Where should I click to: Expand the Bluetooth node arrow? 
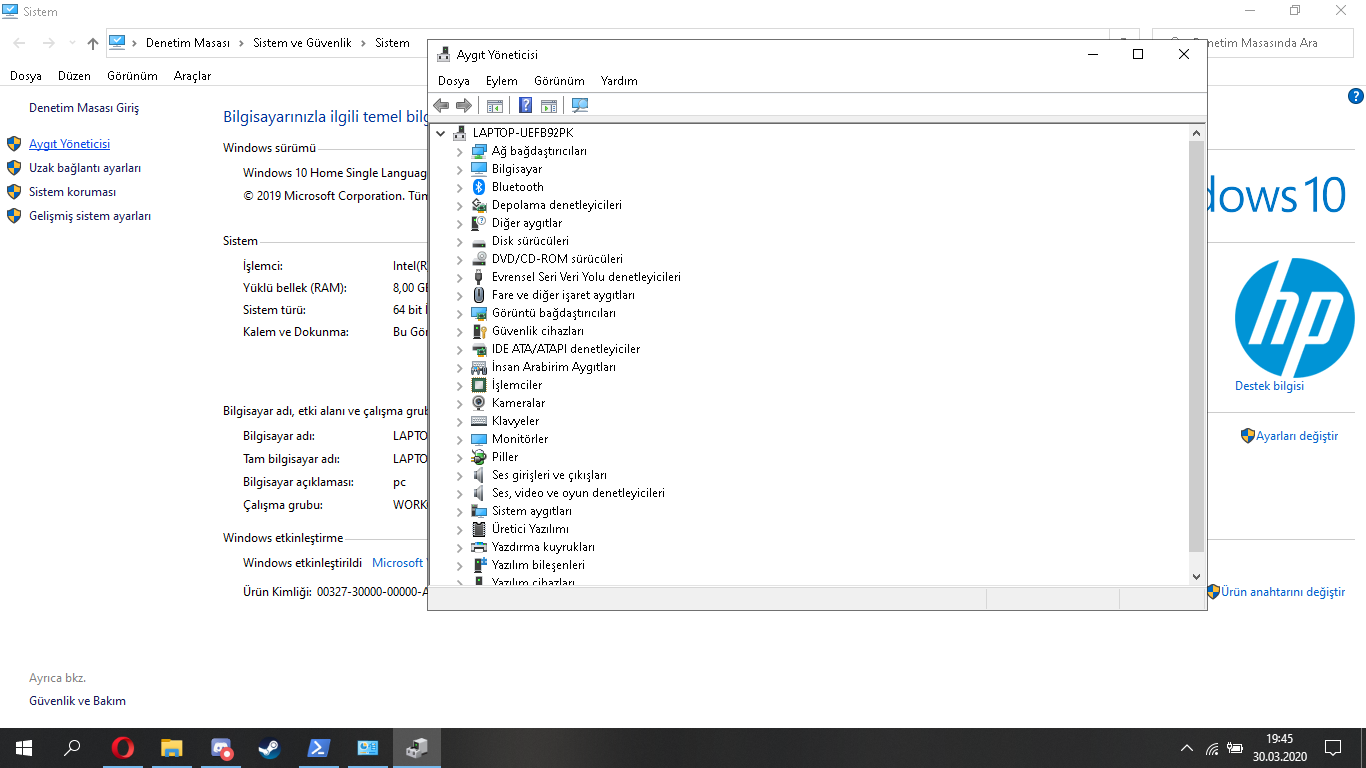(460, 187)
